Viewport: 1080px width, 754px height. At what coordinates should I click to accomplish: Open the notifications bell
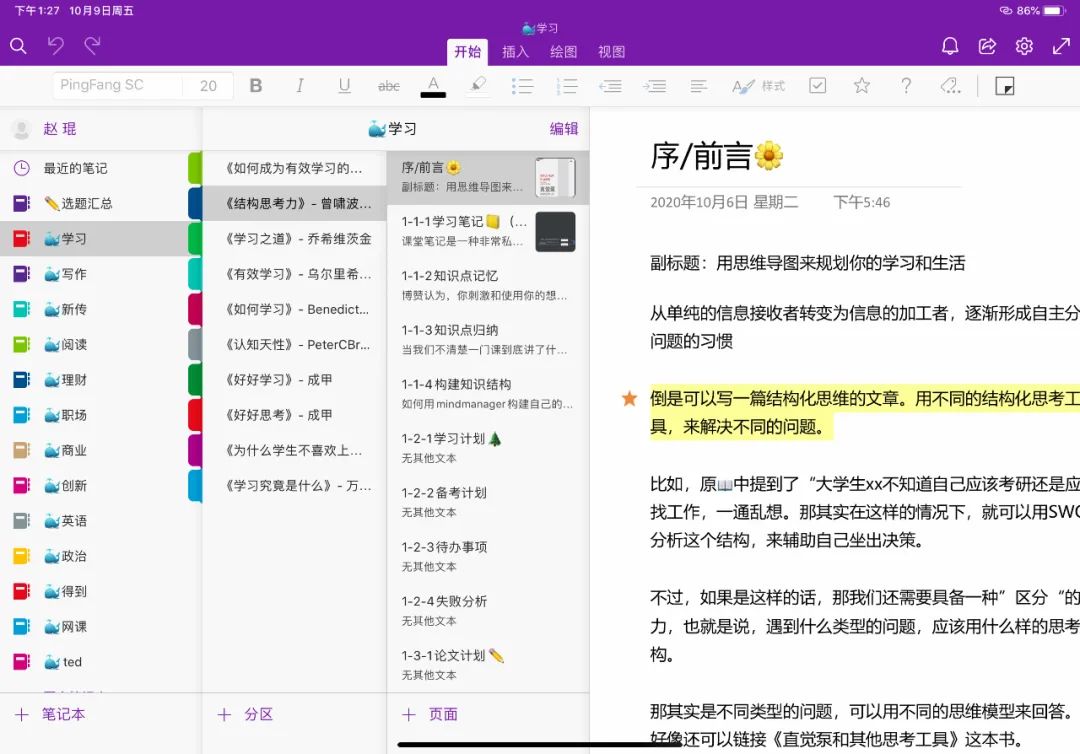click(x=950, y=46)
